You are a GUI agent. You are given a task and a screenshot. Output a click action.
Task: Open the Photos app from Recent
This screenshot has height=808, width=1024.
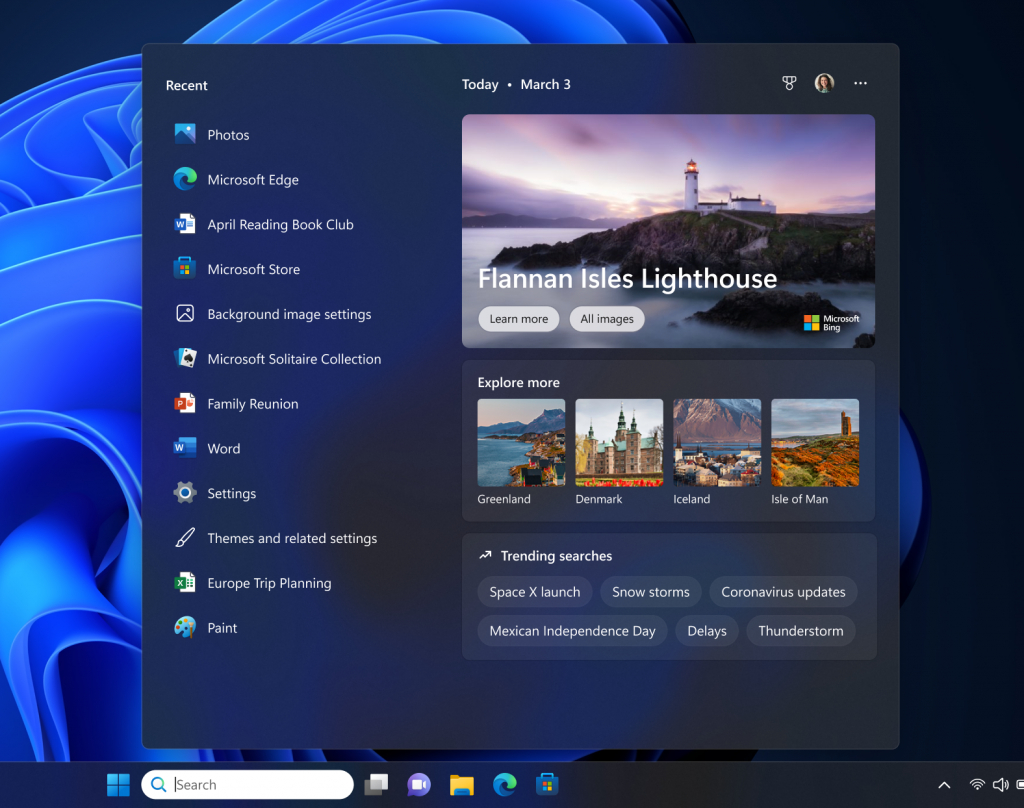coord(228,134)
